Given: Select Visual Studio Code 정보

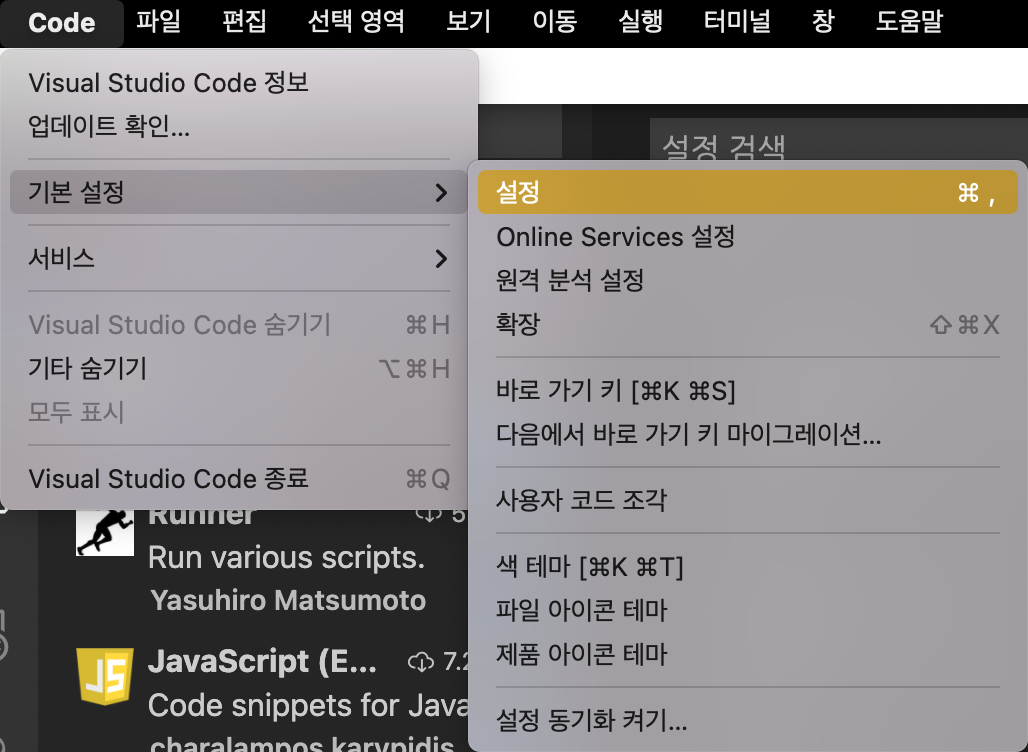Looking at the screenshot, I should pyautogui.click(x=239, y=83).
